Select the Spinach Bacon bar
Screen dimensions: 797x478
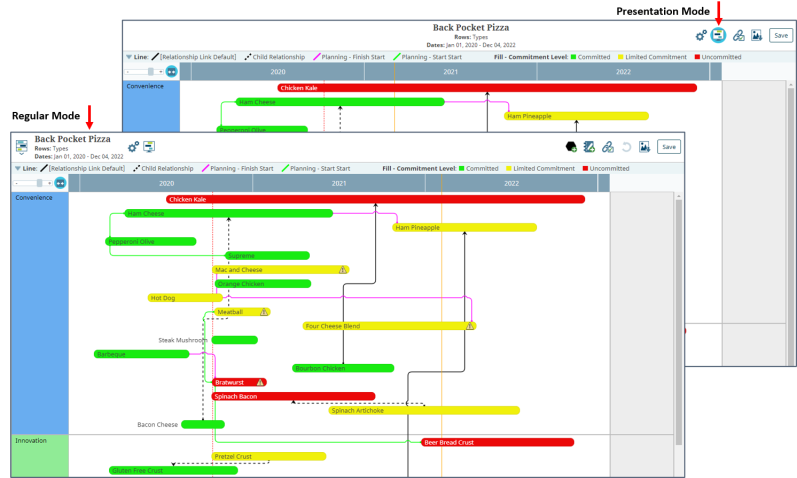coord(293,396)
